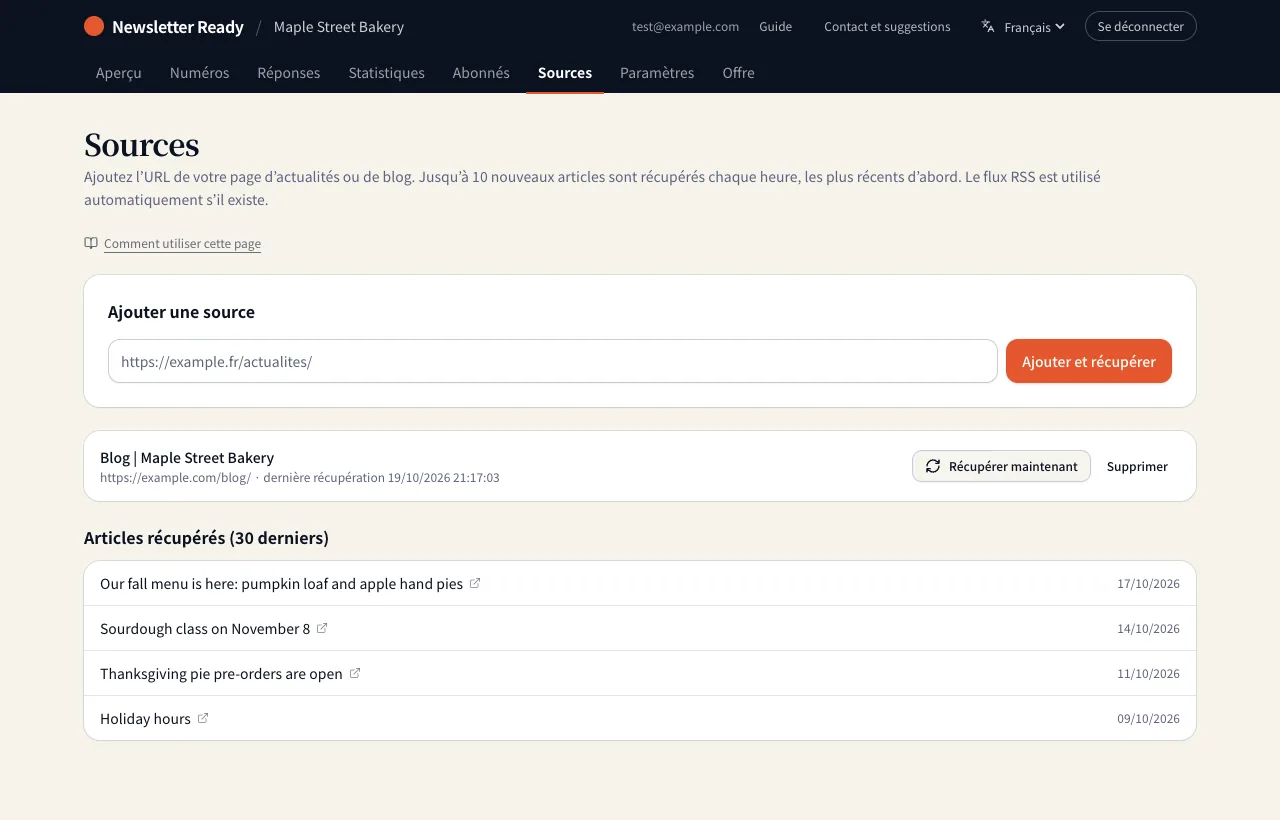This screenshot has width=1280, height=820.
Task: Switch to the Abonnés tab
Action: (481, 73)
